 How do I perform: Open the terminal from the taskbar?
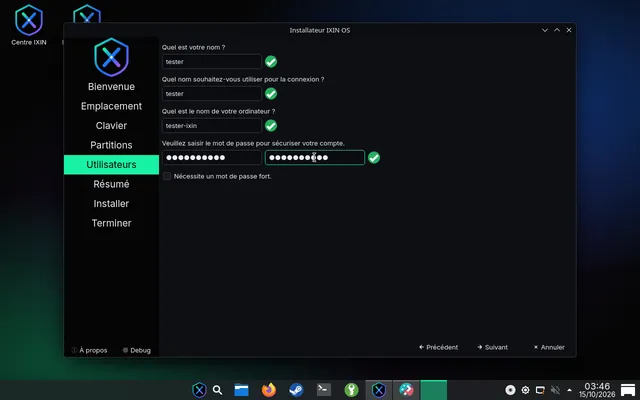click(324, 390)
